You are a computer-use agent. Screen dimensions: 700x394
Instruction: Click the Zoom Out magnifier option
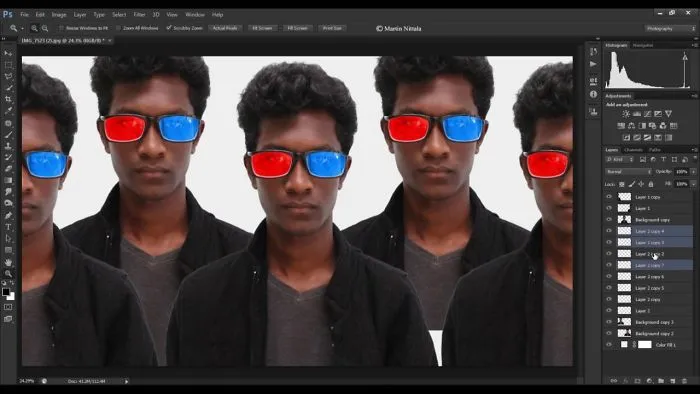pos(45,28)
